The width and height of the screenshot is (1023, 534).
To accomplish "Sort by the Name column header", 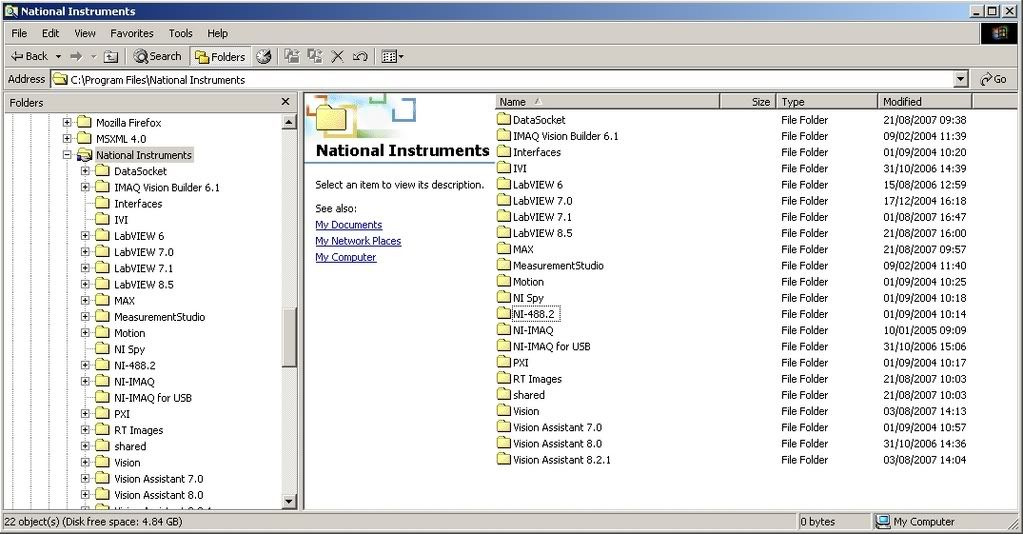I will 607,102.
